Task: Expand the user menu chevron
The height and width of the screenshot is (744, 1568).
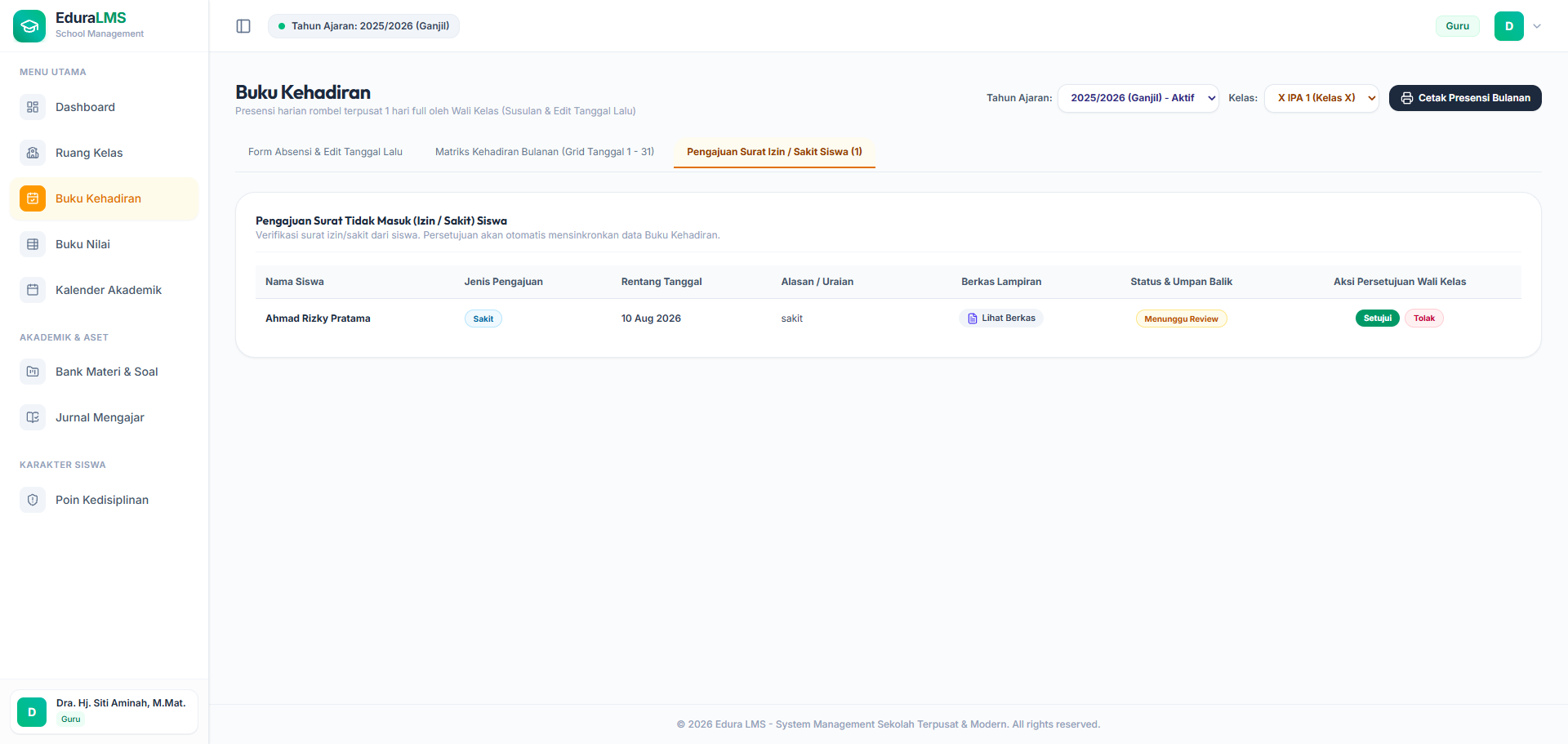Action: [x=1537, y=26]
